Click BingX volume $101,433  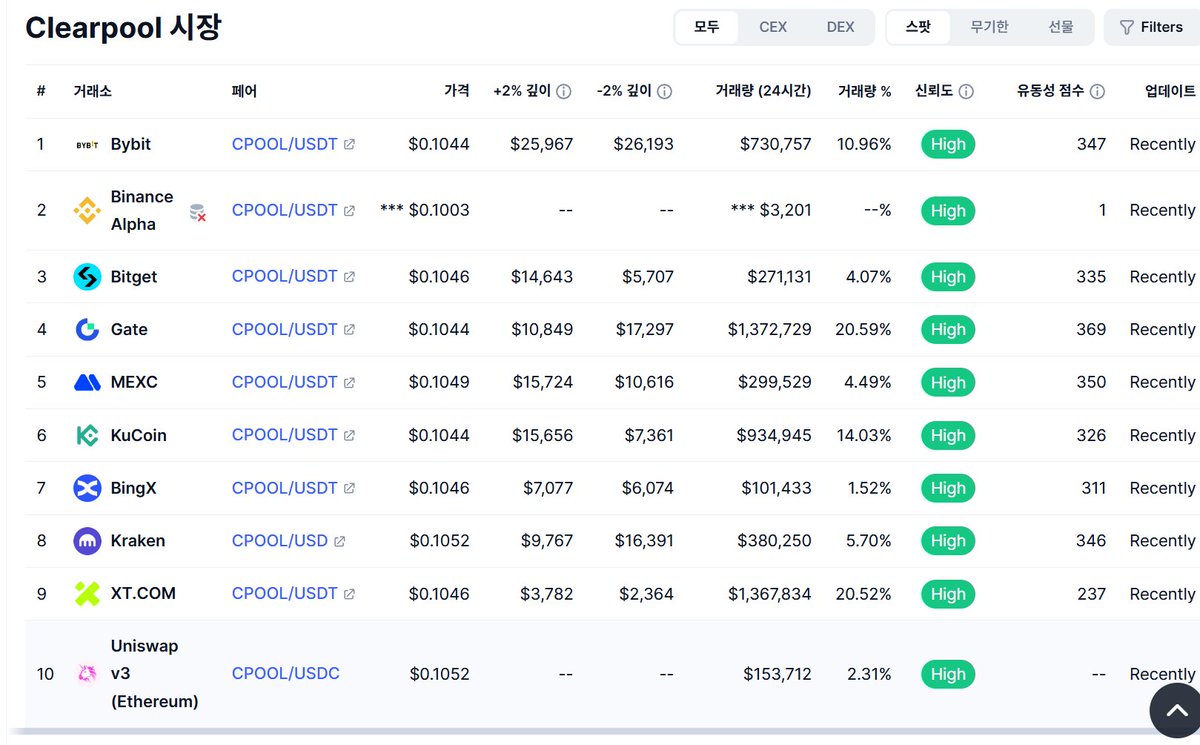pyautogui.click(x=777, y=488)
